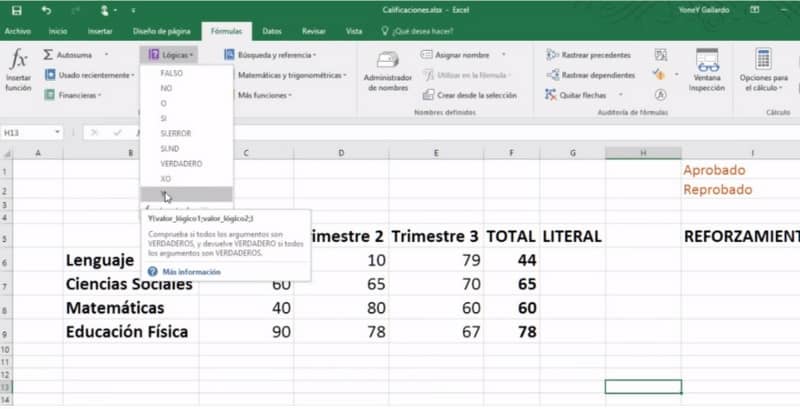Select the Educación Física cell
The width and height of the screenshot is (800, 409).
click(x=131, y=332)
